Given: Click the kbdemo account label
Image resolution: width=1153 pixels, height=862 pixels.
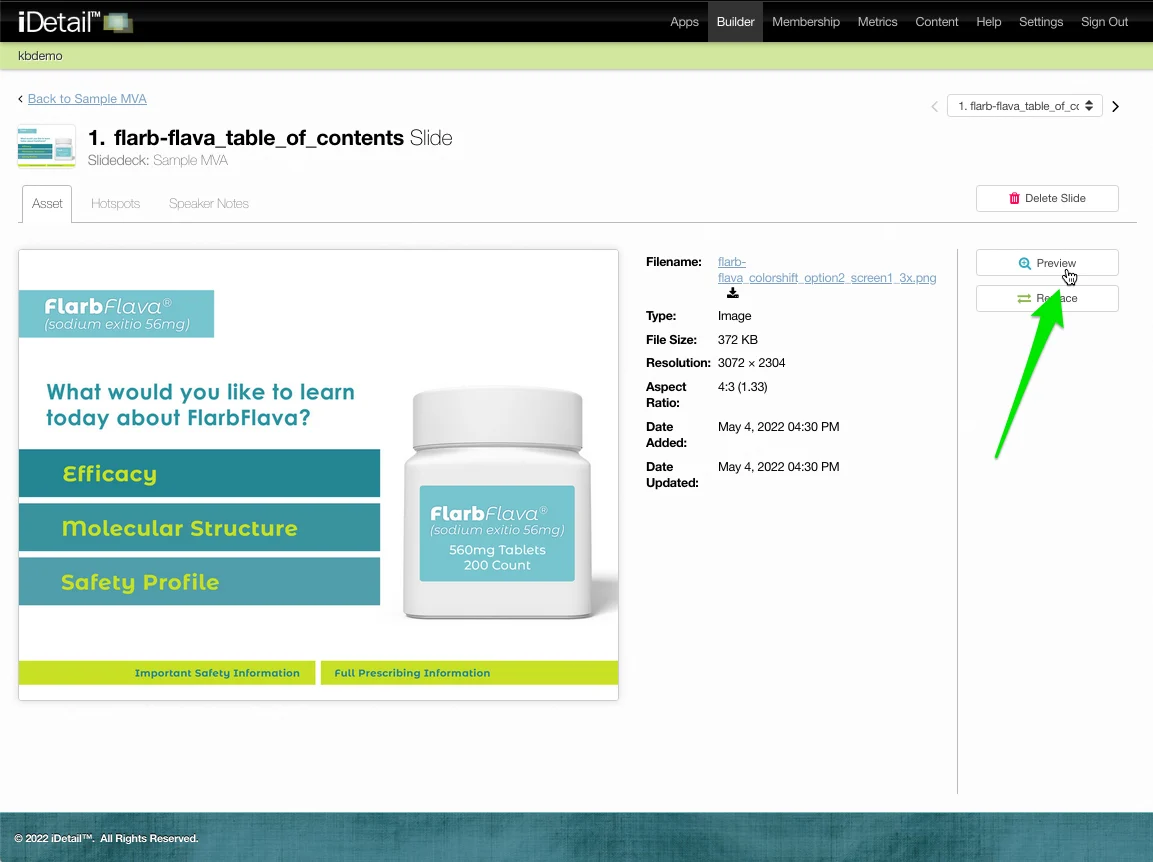Looking at the screenshot, I should point(40,56).
